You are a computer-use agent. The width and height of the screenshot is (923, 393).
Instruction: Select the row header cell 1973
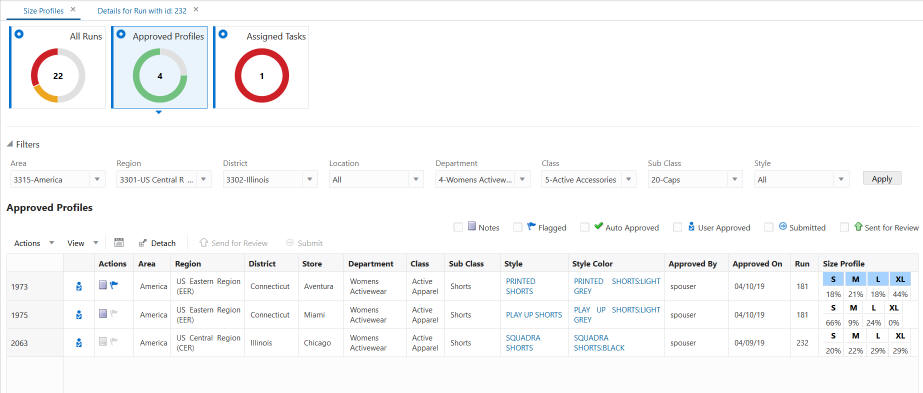(35, 287)
